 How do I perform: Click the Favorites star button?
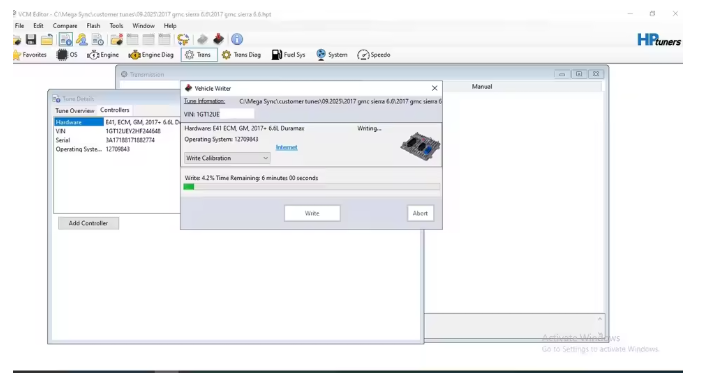pos(30,55)
